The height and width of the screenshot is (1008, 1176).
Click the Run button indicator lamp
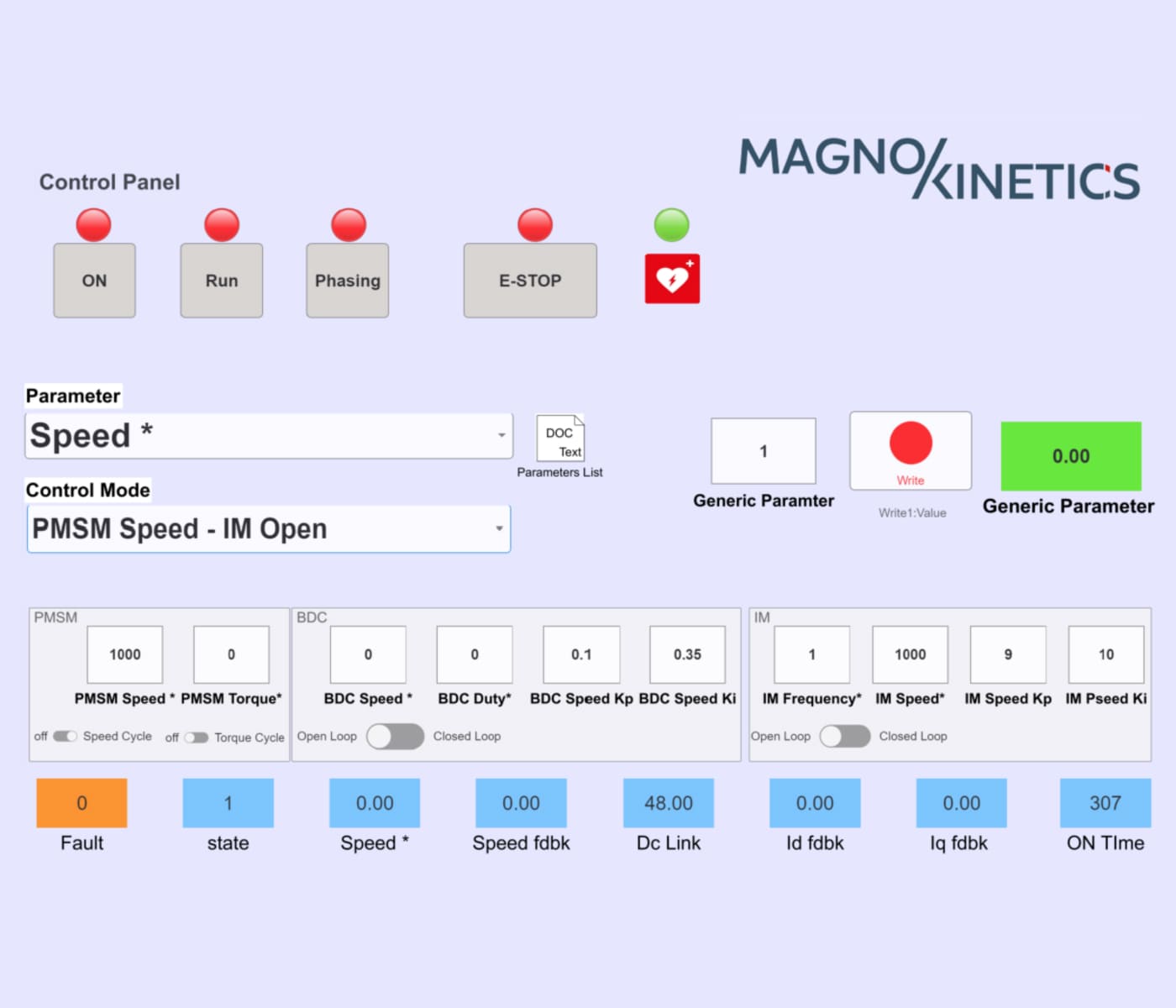(220, 224)
